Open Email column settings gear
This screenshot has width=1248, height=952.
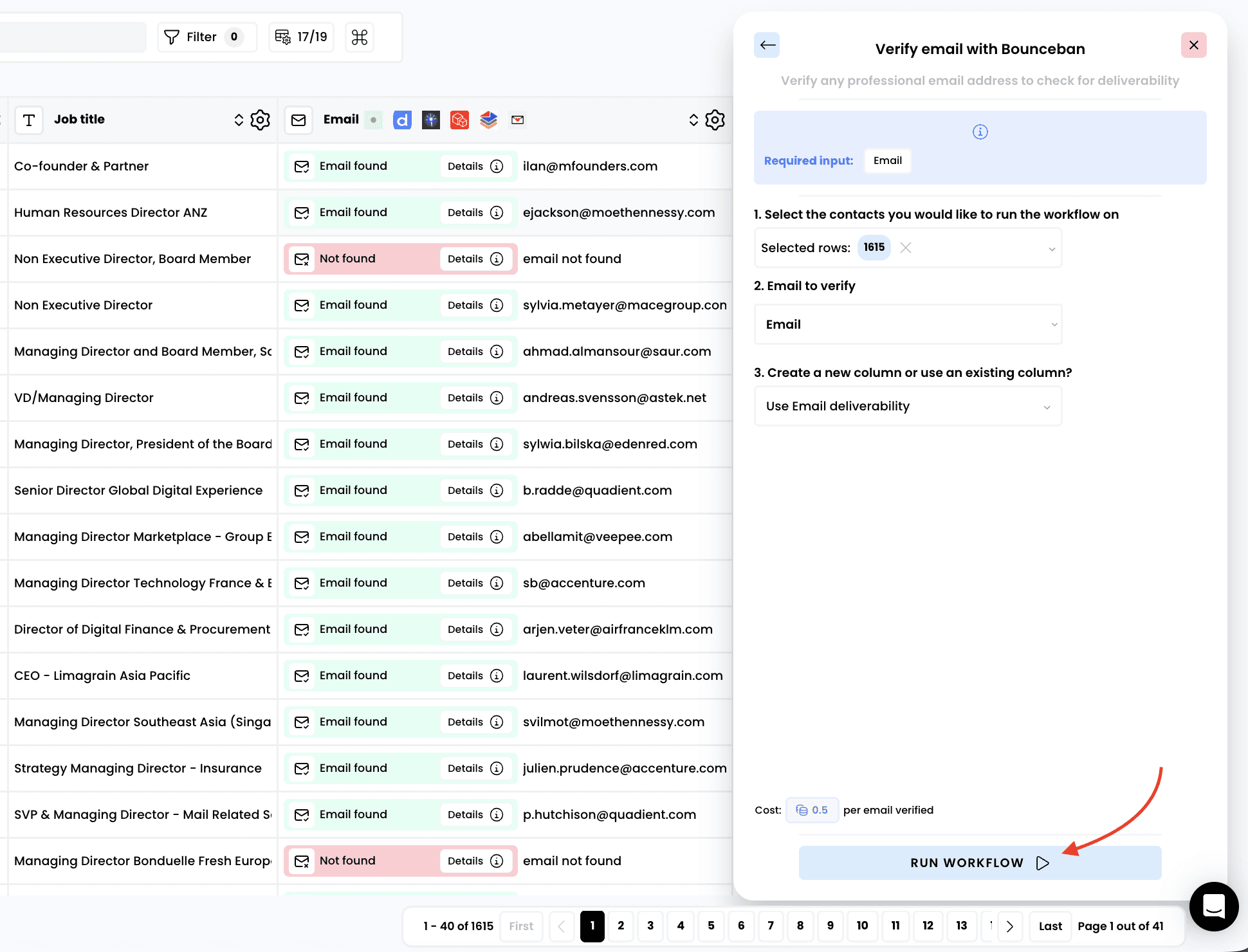pyautogui.click(x=715, y=120)
